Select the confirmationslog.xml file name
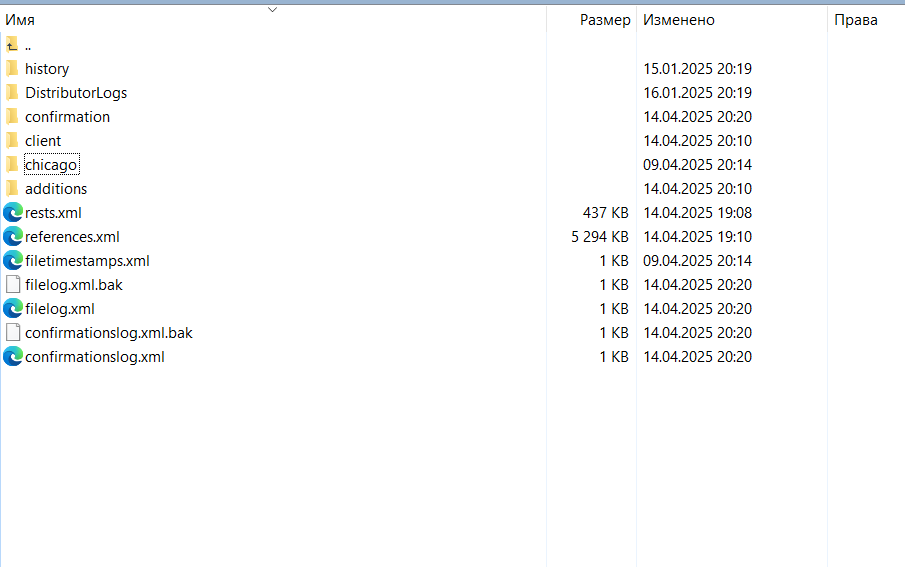The image size is (905, 567). click(95, 357)
